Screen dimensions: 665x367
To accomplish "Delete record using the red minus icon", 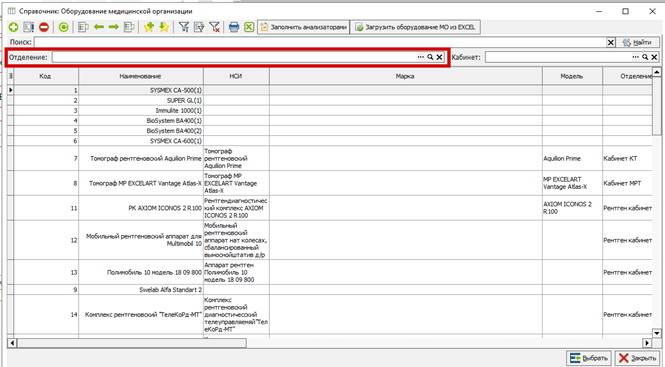I will [44, 28].
